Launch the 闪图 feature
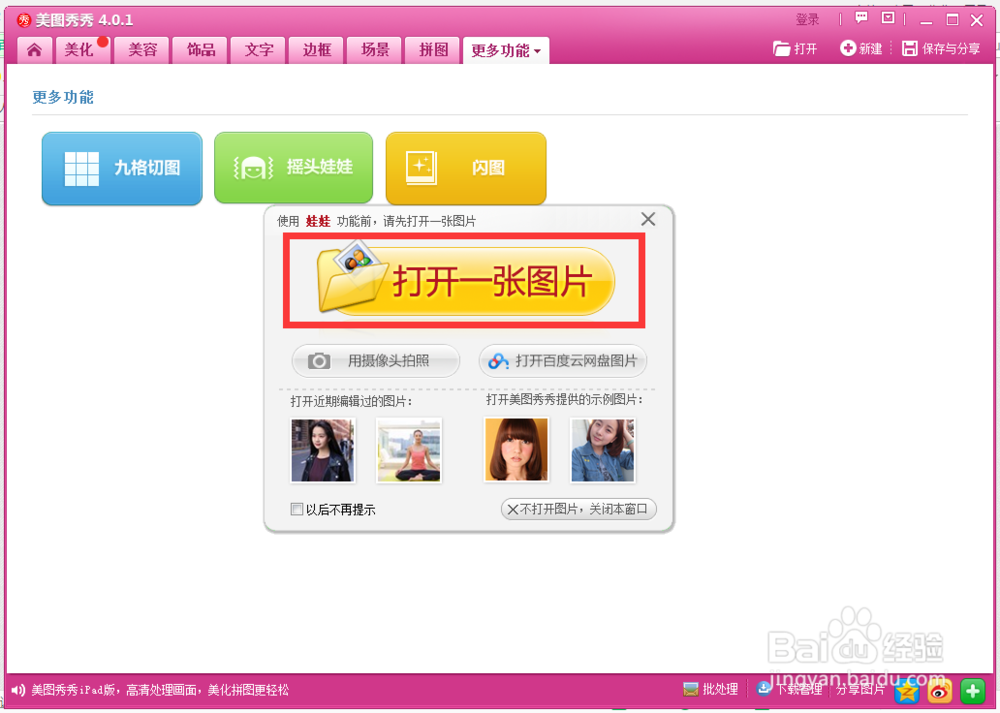The image size is (1000, 713). (x=466, y=168)
